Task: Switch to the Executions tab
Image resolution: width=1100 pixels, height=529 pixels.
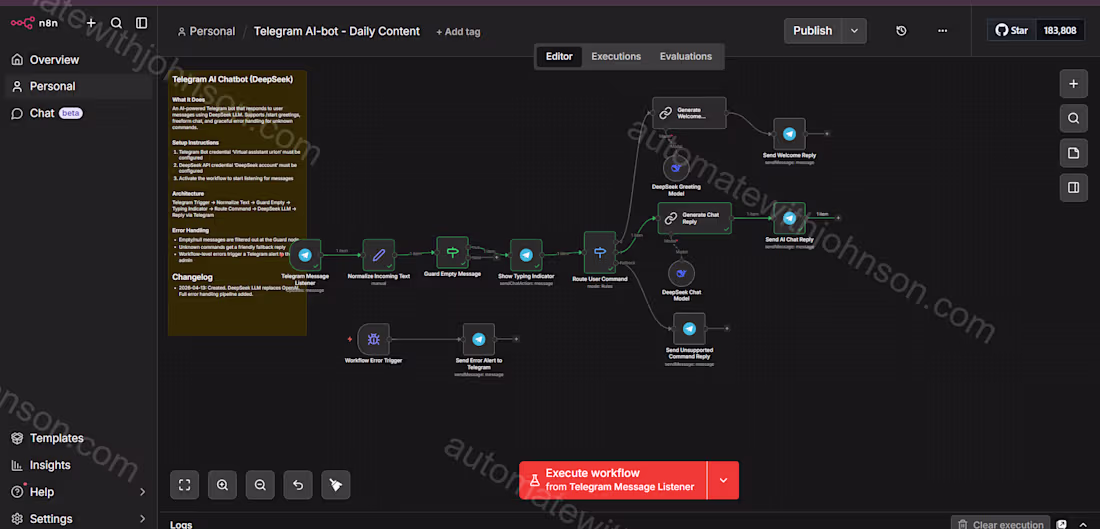Action: tap(616, 57)
